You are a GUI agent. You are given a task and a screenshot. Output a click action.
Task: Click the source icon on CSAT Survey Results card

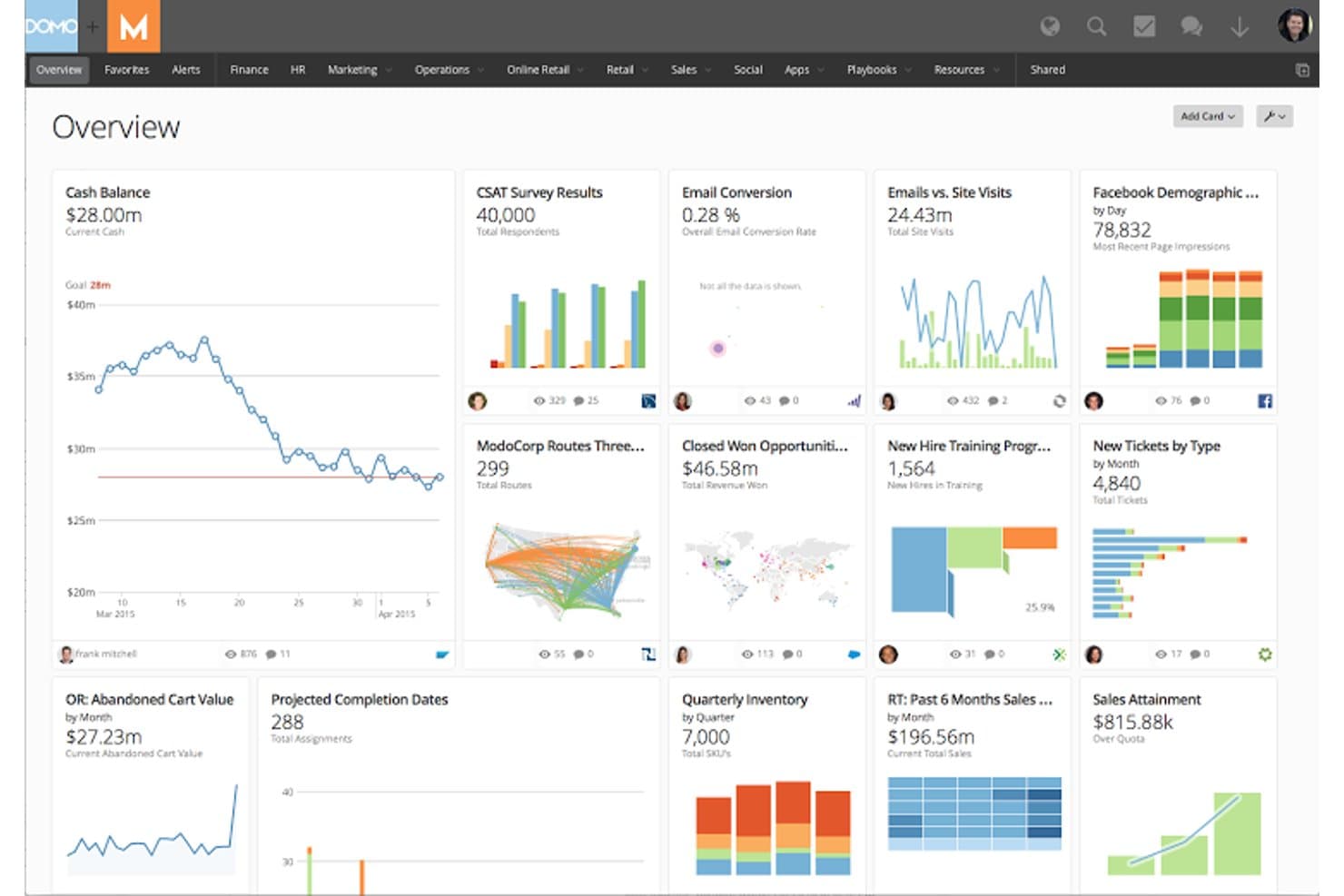pos(648,400)
